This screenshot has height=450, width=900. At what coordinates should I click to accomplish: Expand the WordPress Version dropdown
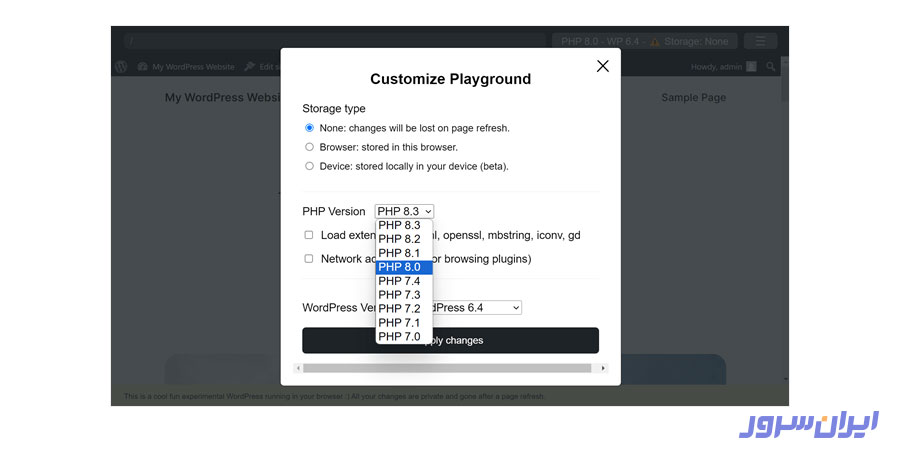[470, 308]
